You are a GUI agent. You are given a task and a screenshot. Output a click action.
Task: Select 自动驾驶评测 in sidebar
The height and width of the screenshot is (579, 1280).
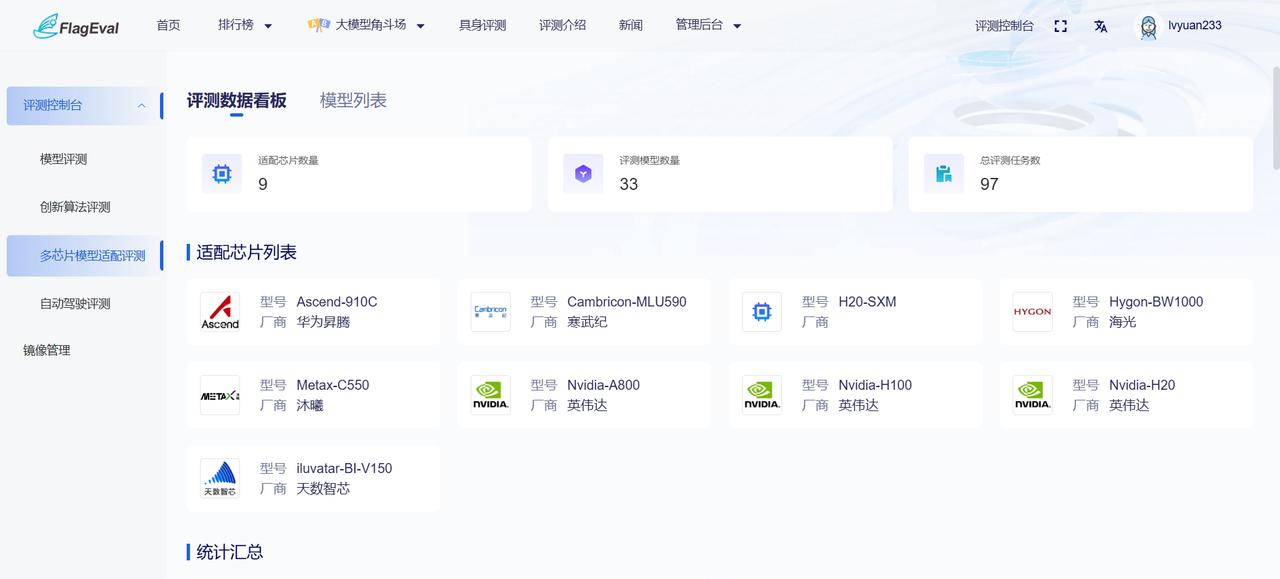(75, 304)
